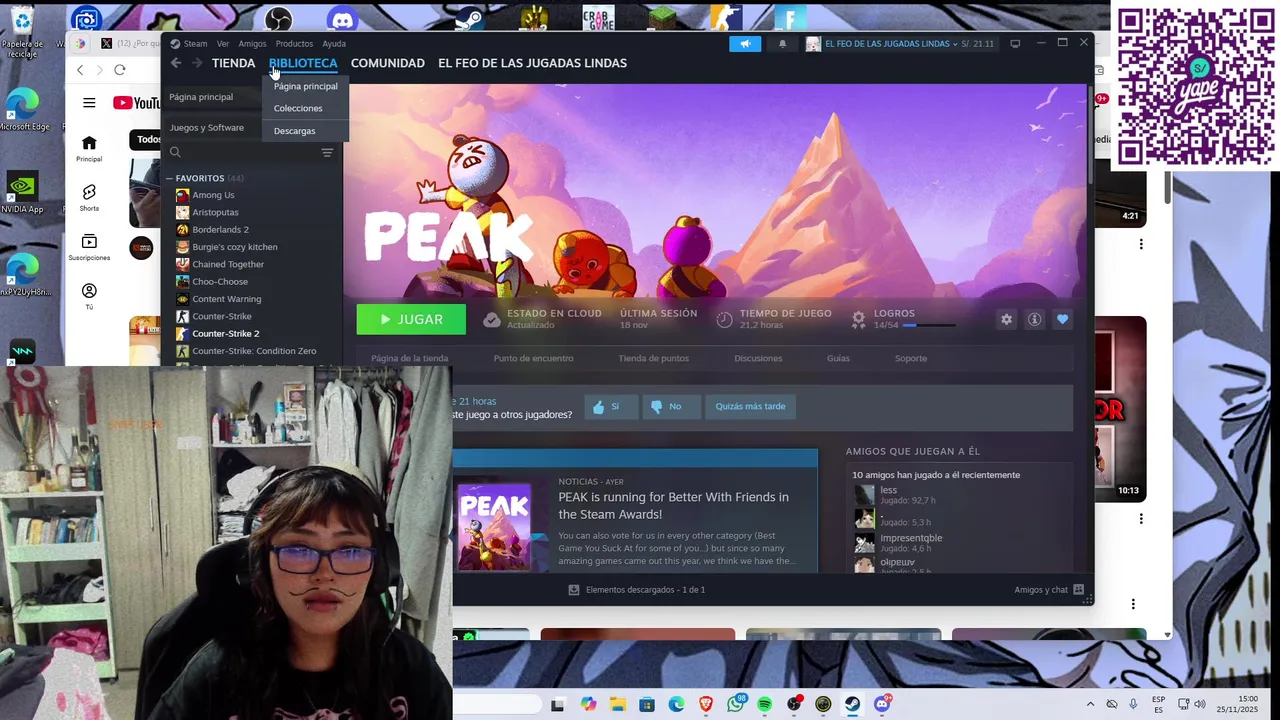The height and width of the screenshot is (720, 1280).
Task: Reload the browser page
Action: tap(119, 70)
